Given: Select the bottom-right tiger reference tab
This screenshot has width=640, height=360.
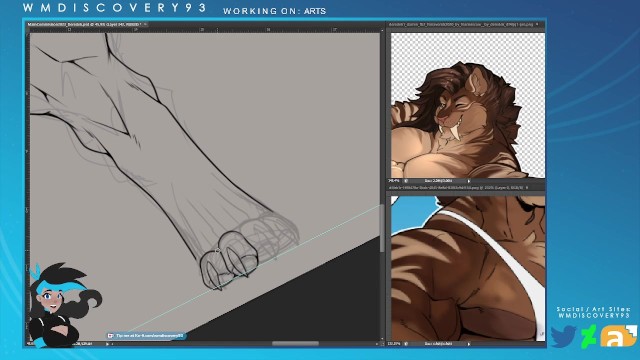Looking at the screenshot, I should pos(456,188).
